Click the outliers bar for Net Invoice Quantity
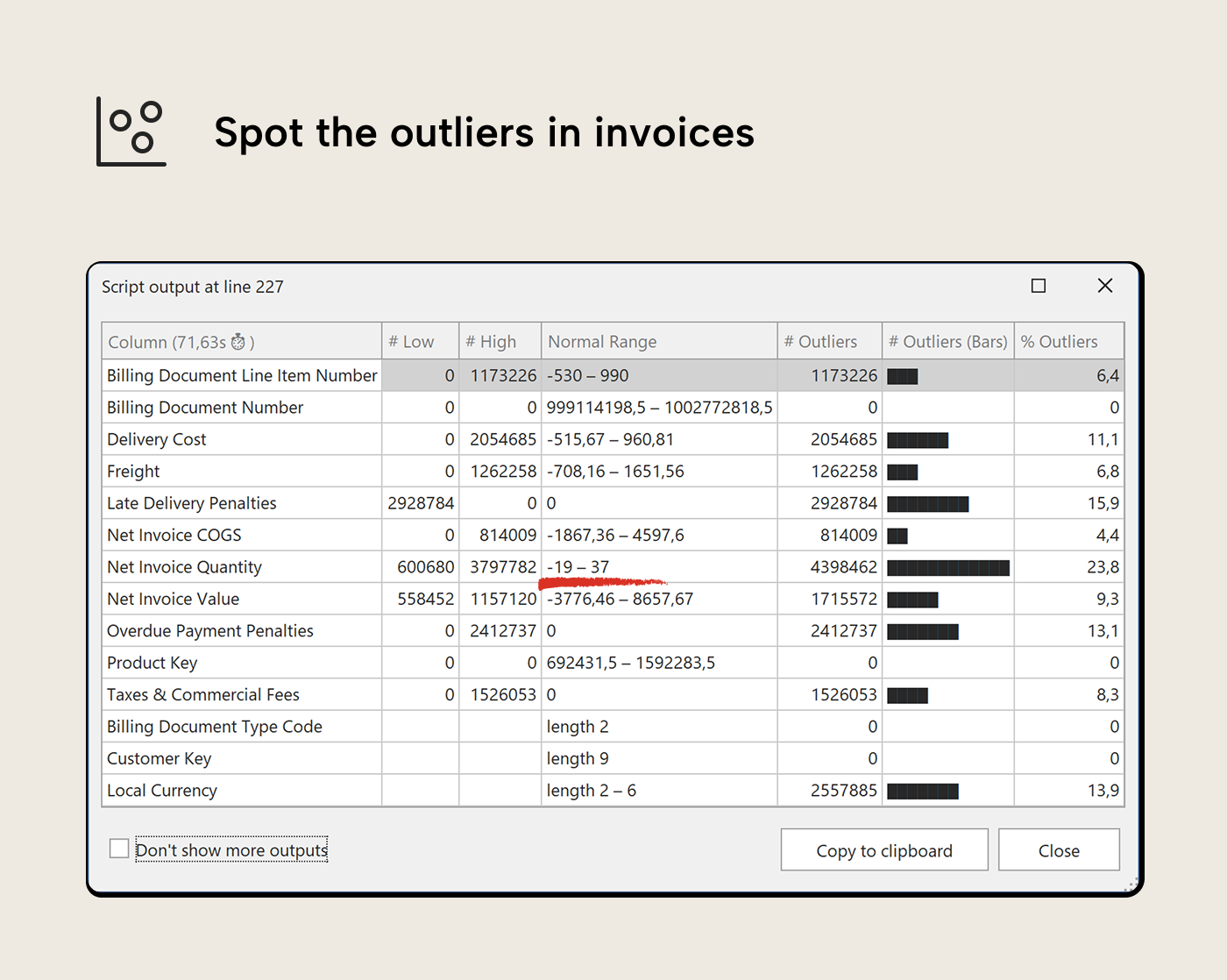 [948, 567]
